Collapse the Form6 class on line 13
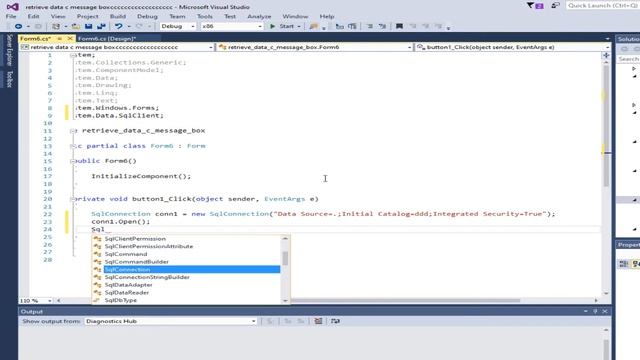The width and height of the screenshot is (640, 360). [73, 146]
